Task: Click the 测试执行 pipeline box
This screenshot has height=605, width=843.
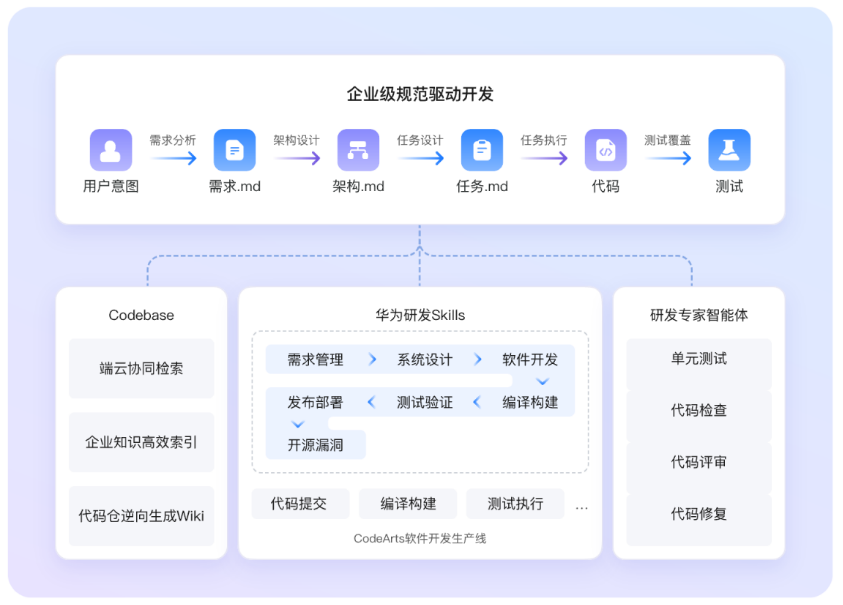Action: pyautogui.click(x=515, y=503)
